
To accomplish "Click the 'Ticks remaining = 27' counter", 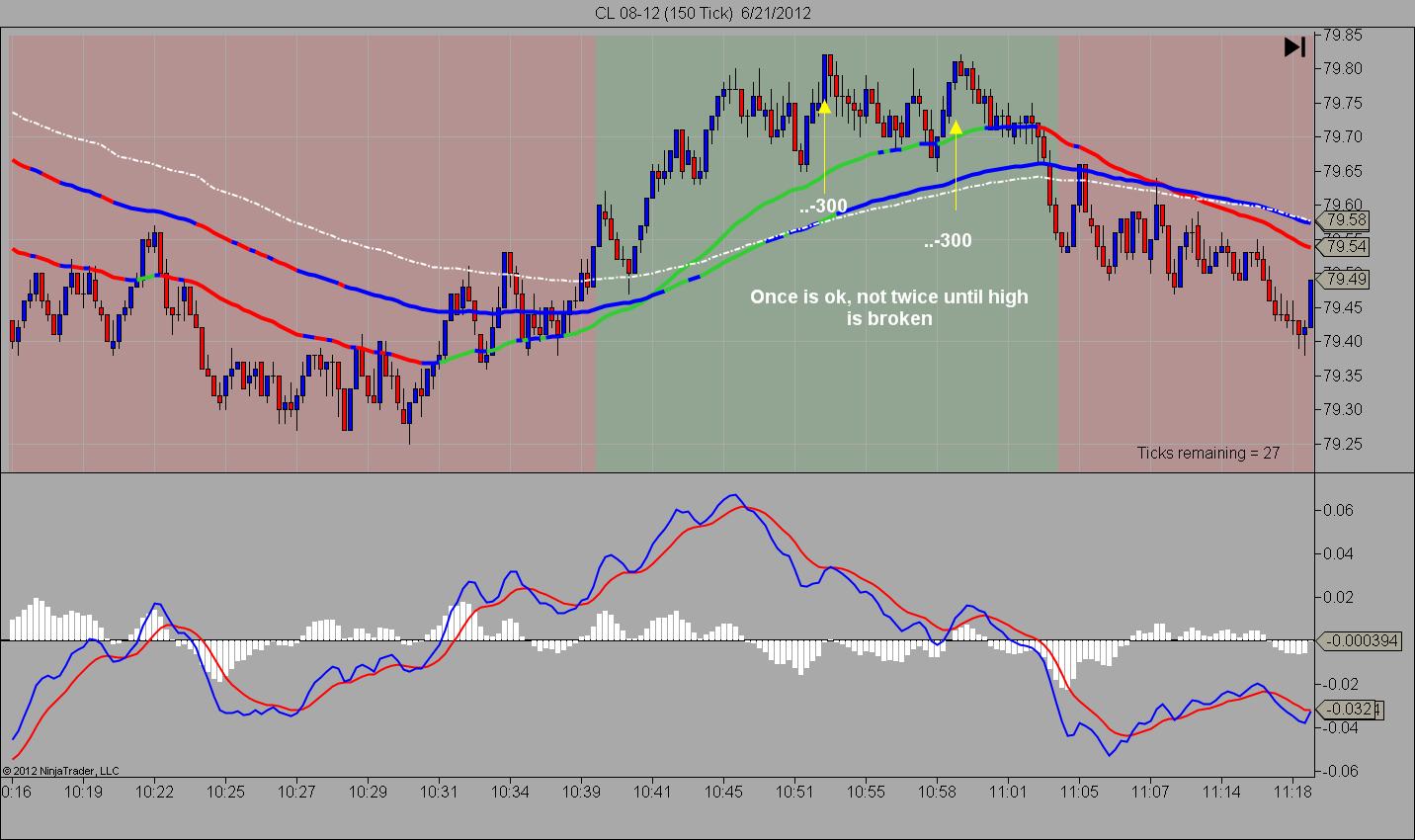I will [x=1208, y=453].
